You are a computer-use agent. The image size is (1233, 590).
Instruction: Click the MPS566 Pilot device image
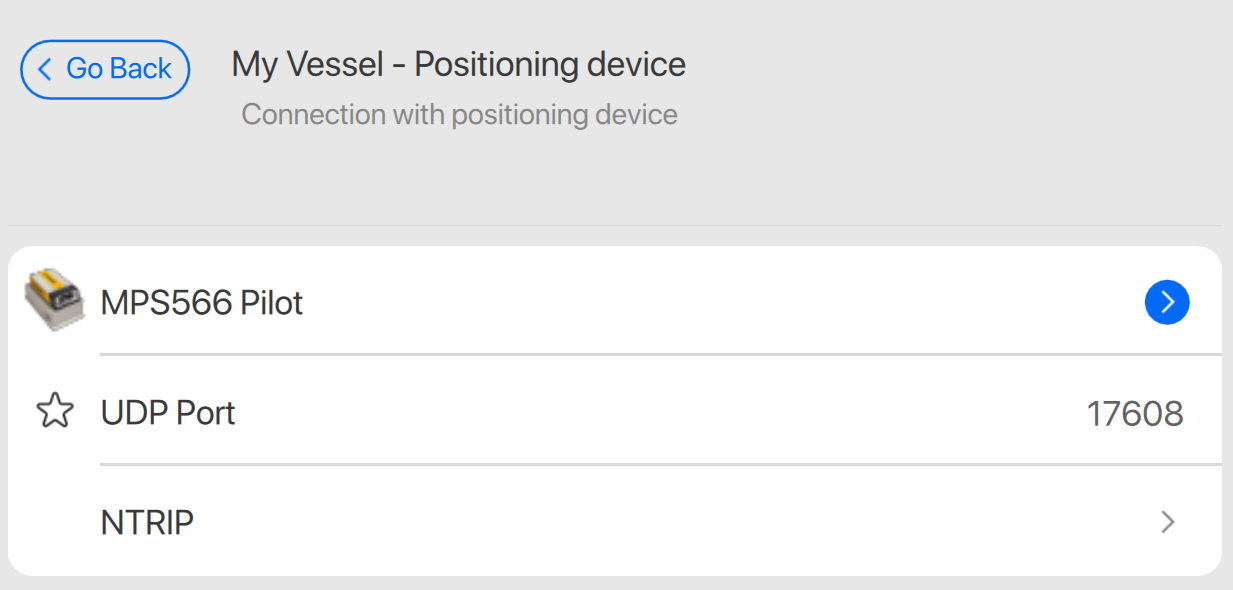point(54,300)
